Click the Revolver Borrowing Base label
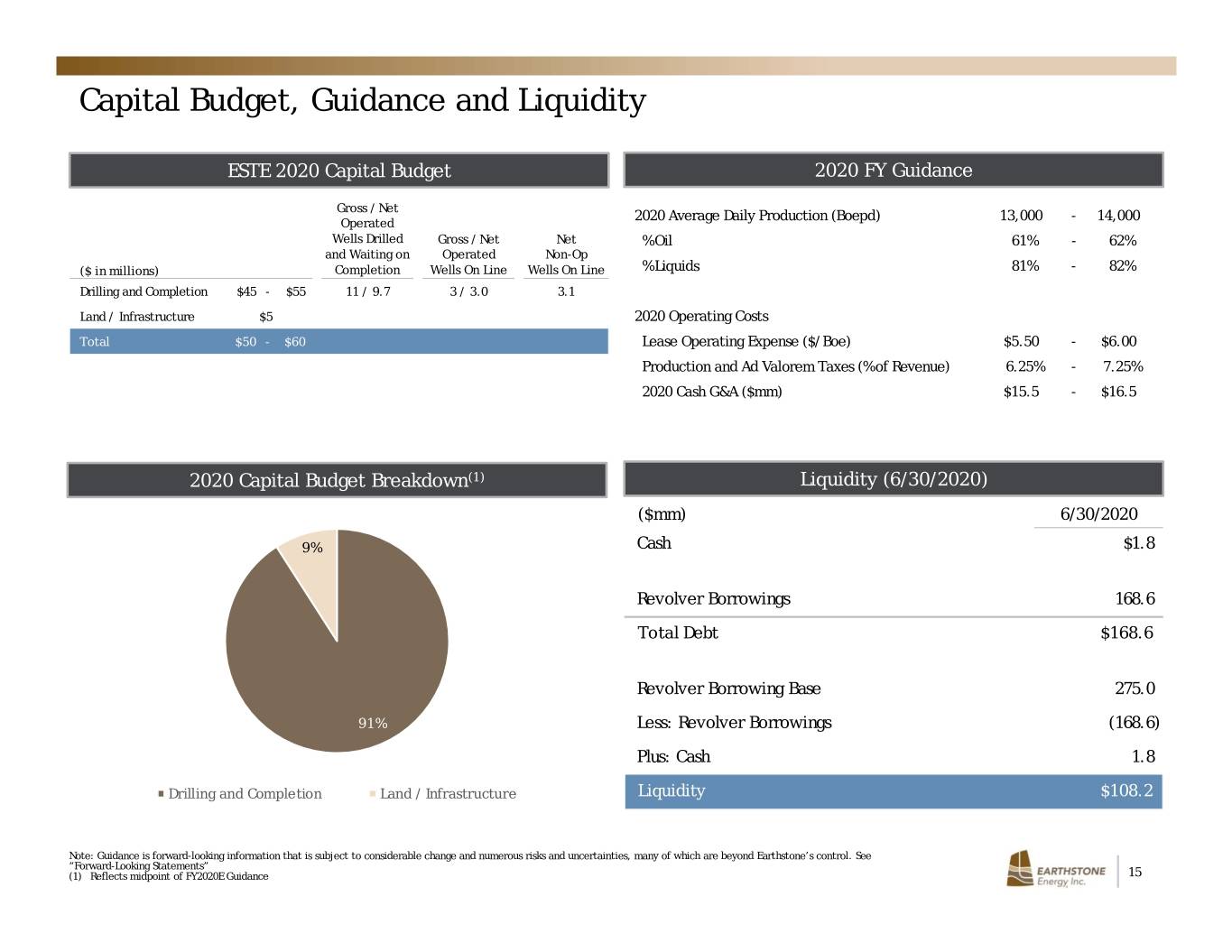This screenshot has height=952, width=1232. (x=729, y=689)
